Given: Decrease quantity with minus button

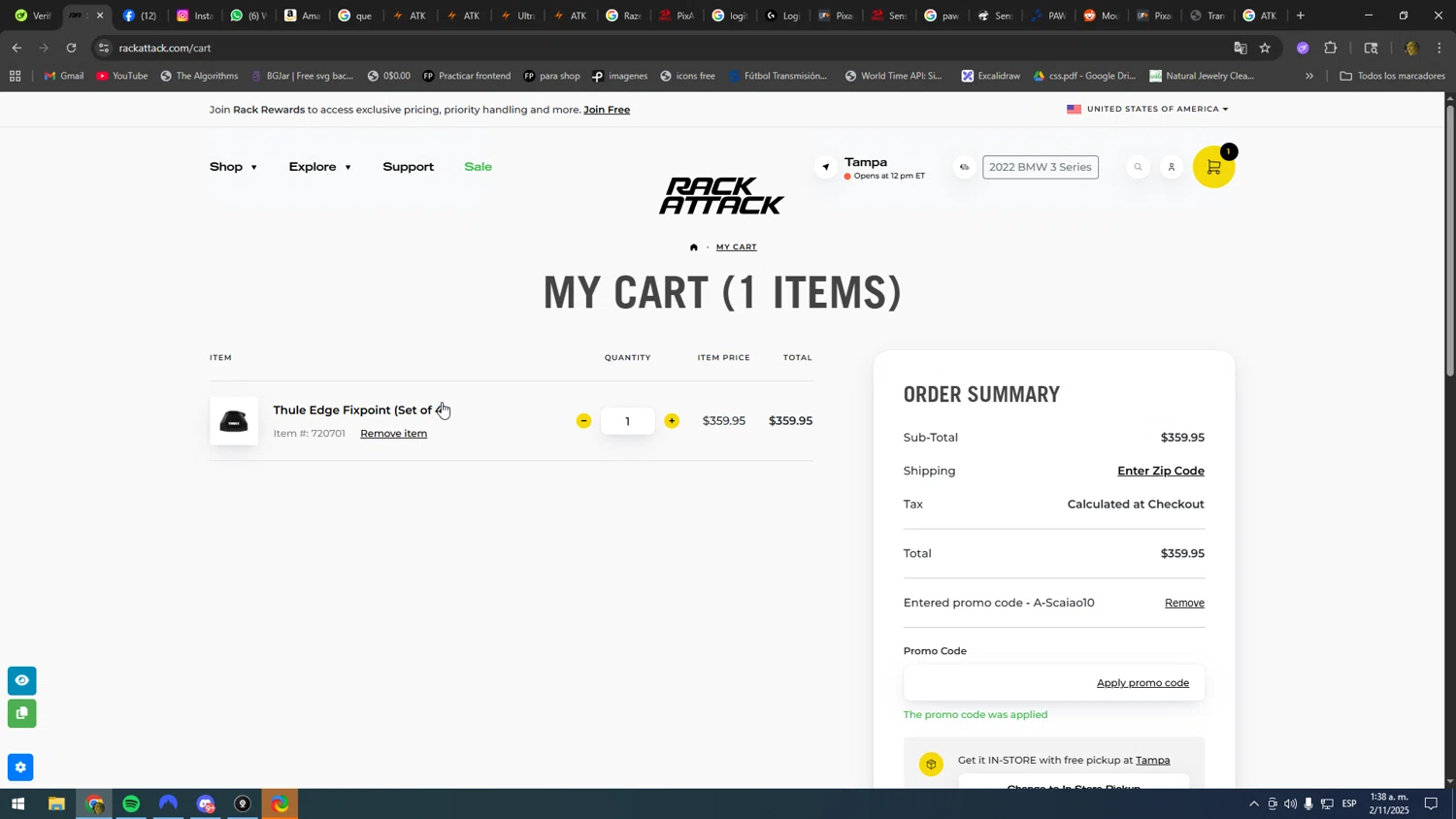Looking at the screenshot, I should click(583, 420).
